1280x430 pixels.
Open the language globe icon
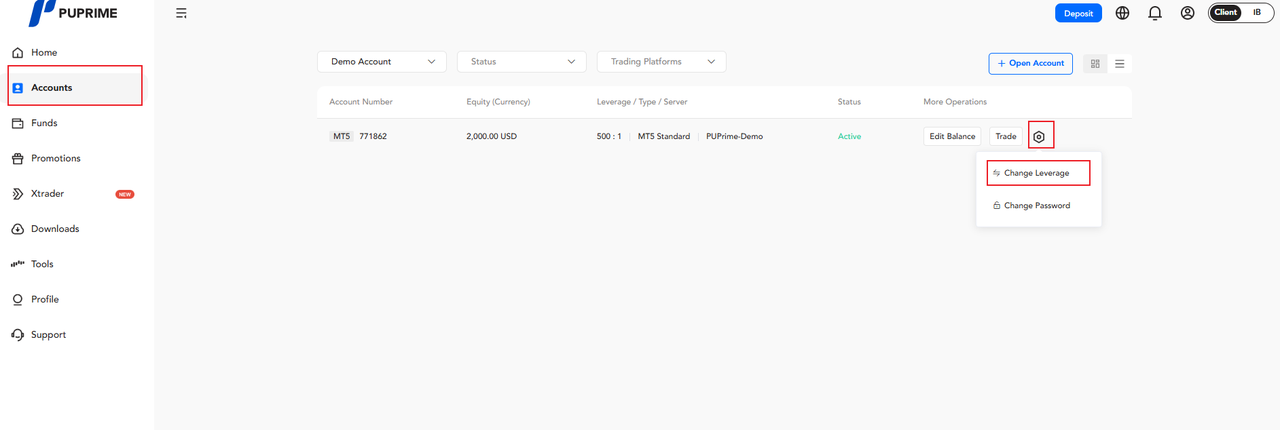pos(1122,13)
